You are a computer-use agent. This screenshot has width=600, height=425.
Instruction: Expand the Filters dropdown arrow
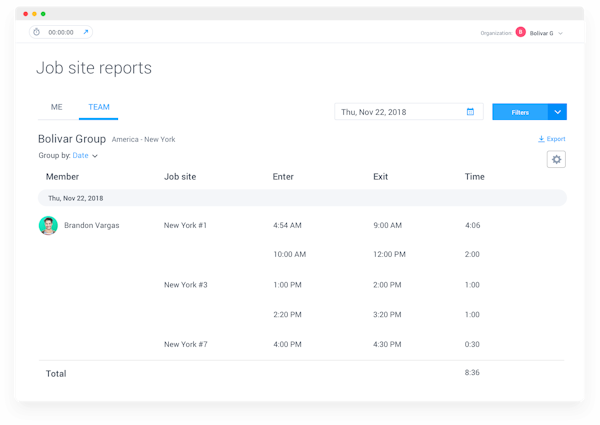pos(557,112)
